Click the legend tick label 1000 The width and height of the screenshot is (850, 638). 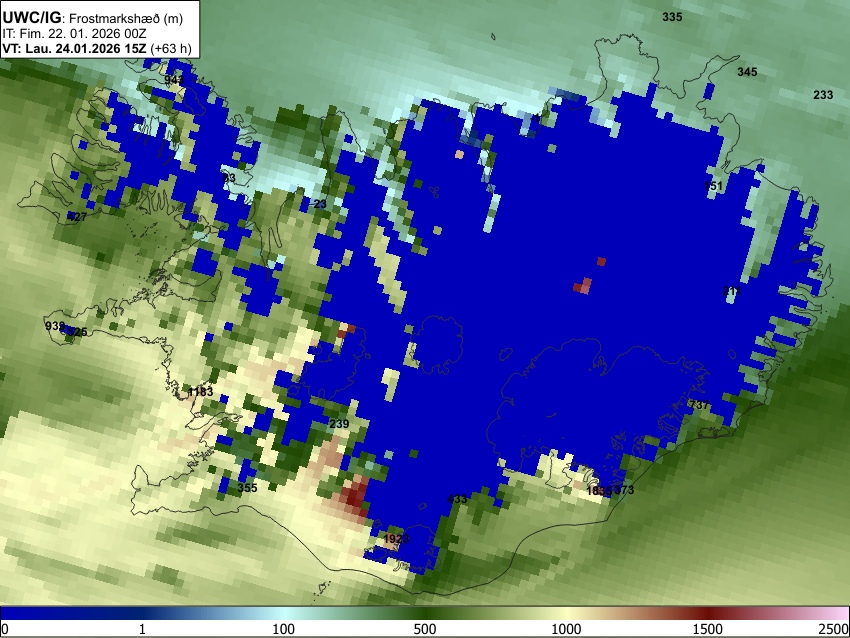[x=566, y=629]
